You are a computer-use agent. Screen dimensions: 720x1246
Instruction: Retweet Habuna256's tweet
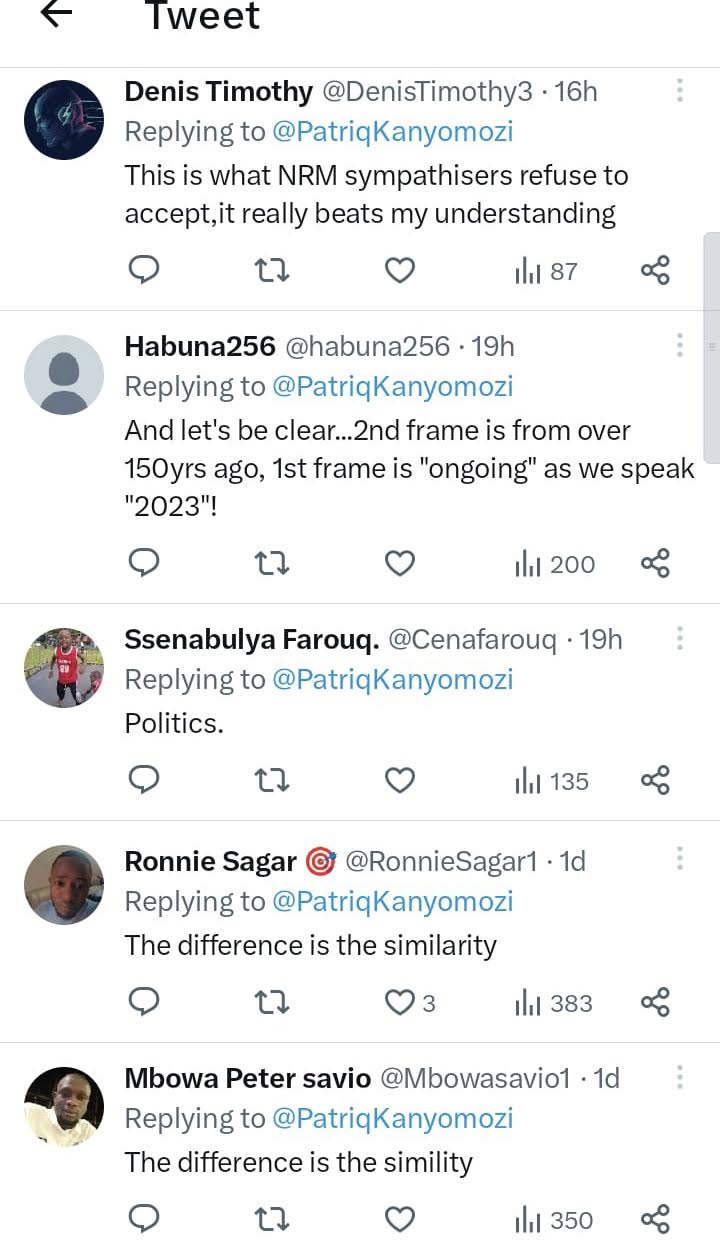pyautogui.click(x=272, y=564)
